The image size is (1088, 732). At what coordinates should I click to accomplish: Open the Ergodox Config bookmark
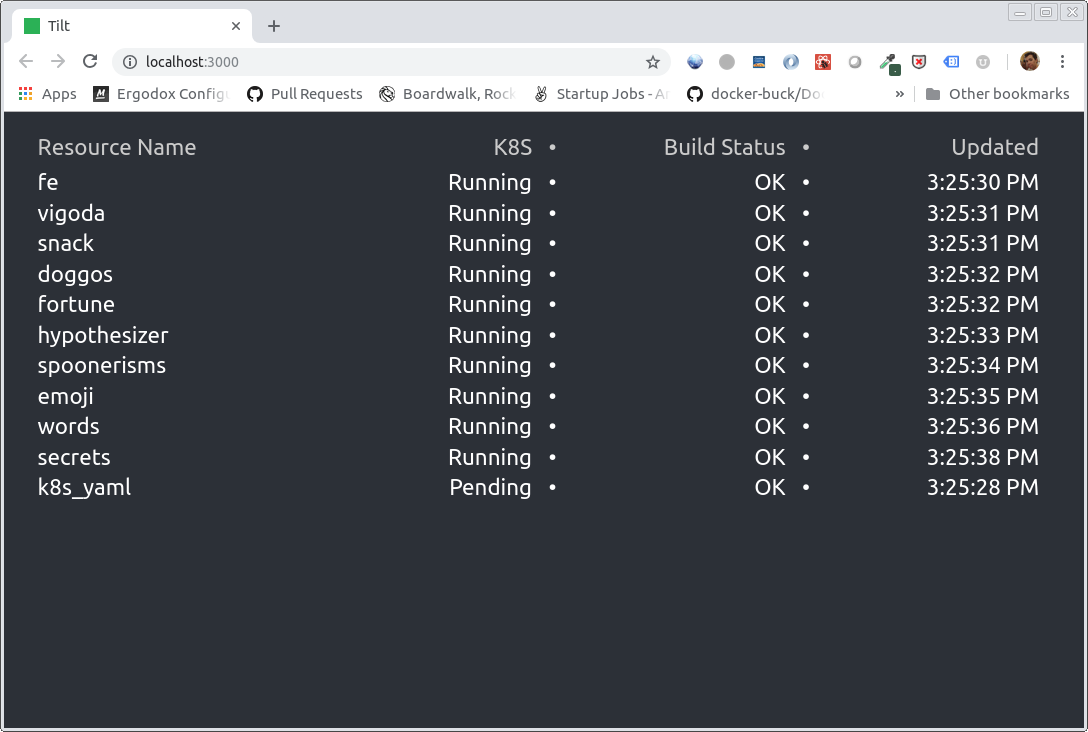coord(161,94)
